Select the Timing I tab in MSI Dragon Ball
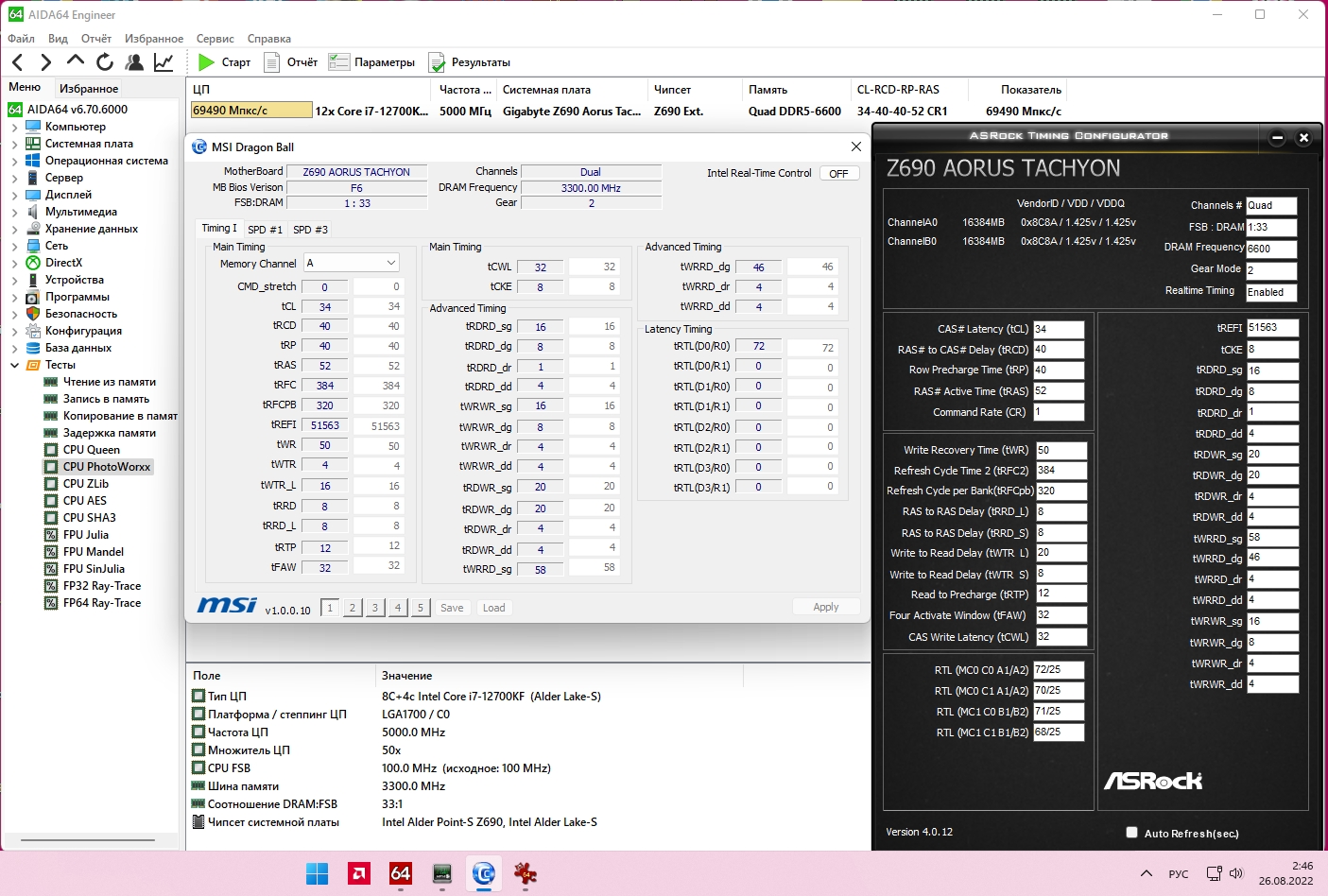The height and width of the screenshot is (896, 1328). tap(219, 229)
